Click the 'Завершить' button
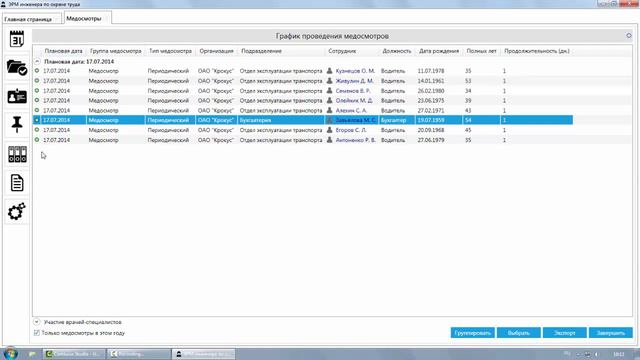Viewport: 640px width, 360px height. pyautogui.click(x=611, y=333)
